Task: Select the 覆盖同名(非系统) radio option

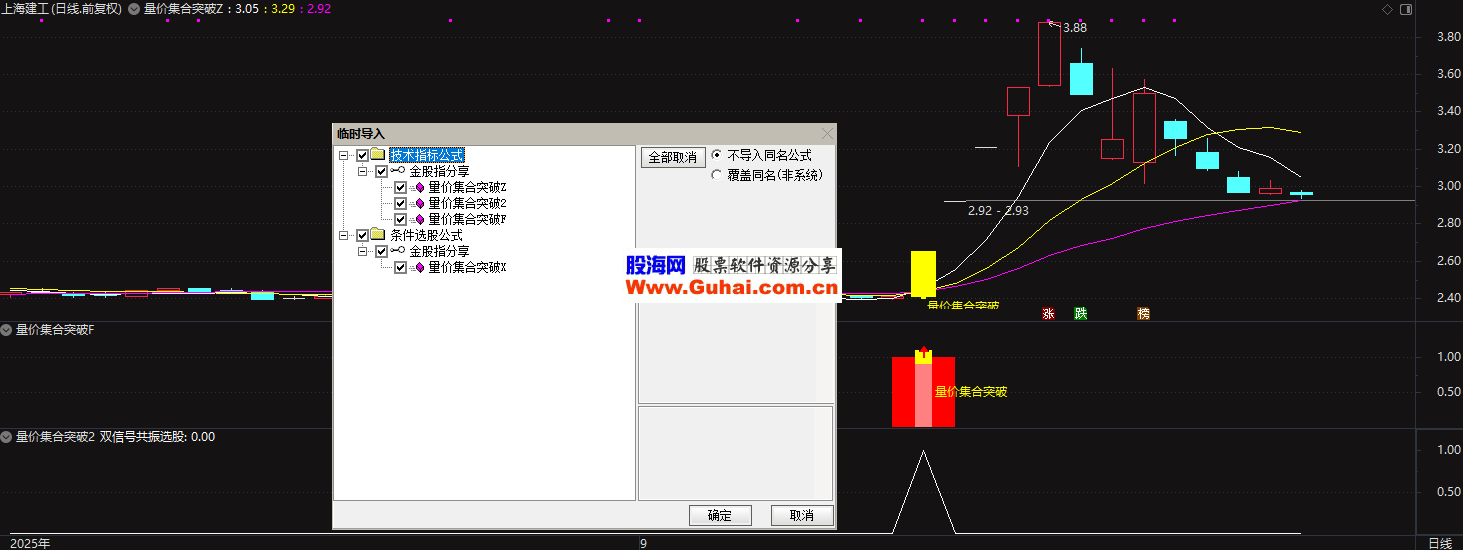Action: click(x=716, y=175)
